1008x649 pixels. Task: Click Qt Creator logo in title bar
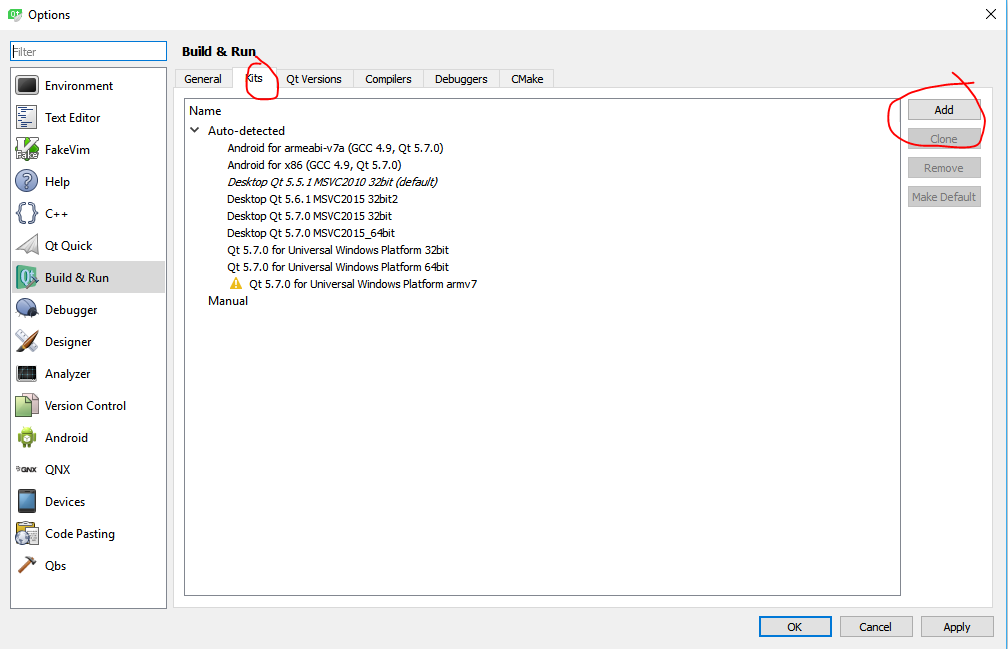[x=14, y=14]
